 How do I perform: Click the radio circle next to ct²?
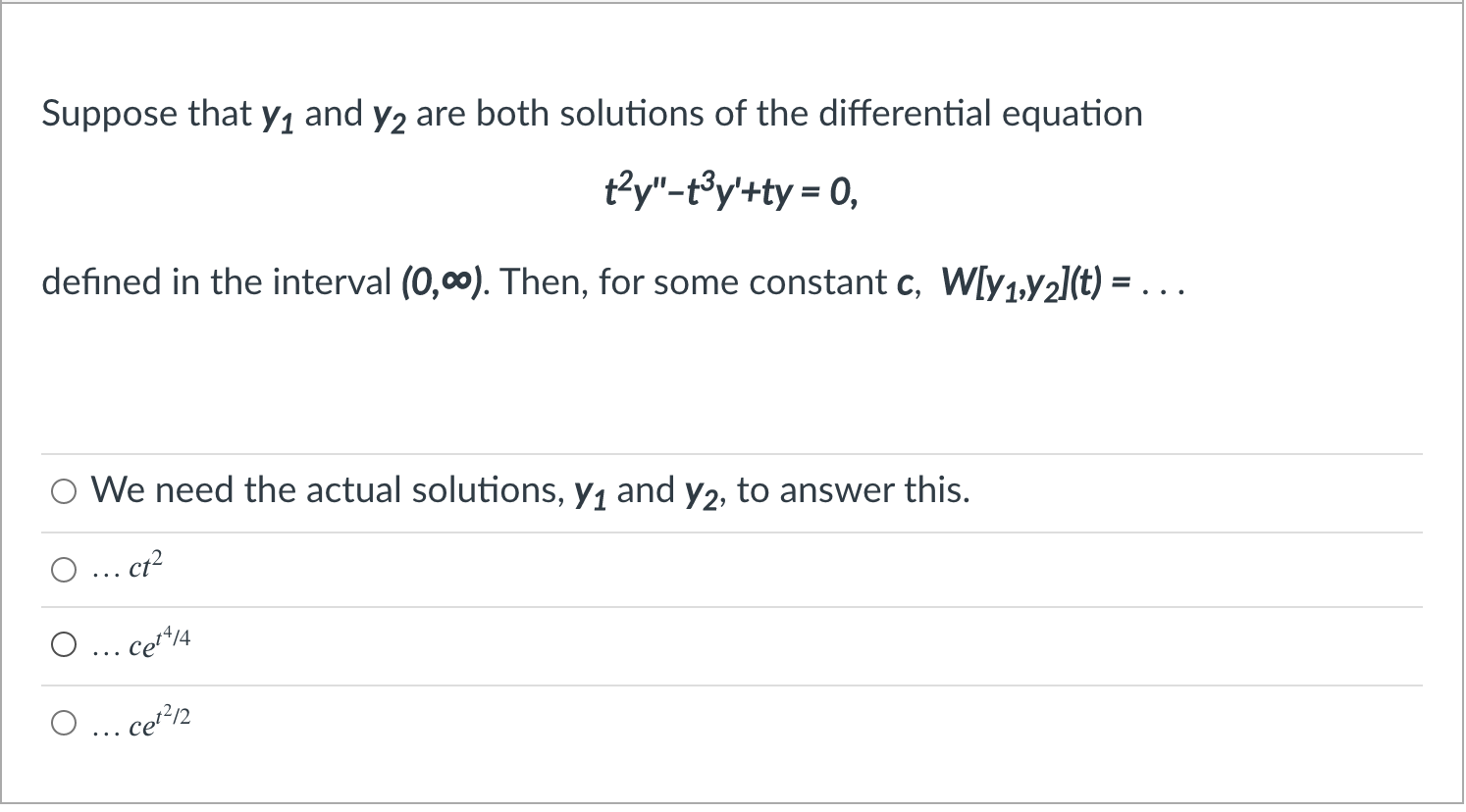click(x=63, y=567)
